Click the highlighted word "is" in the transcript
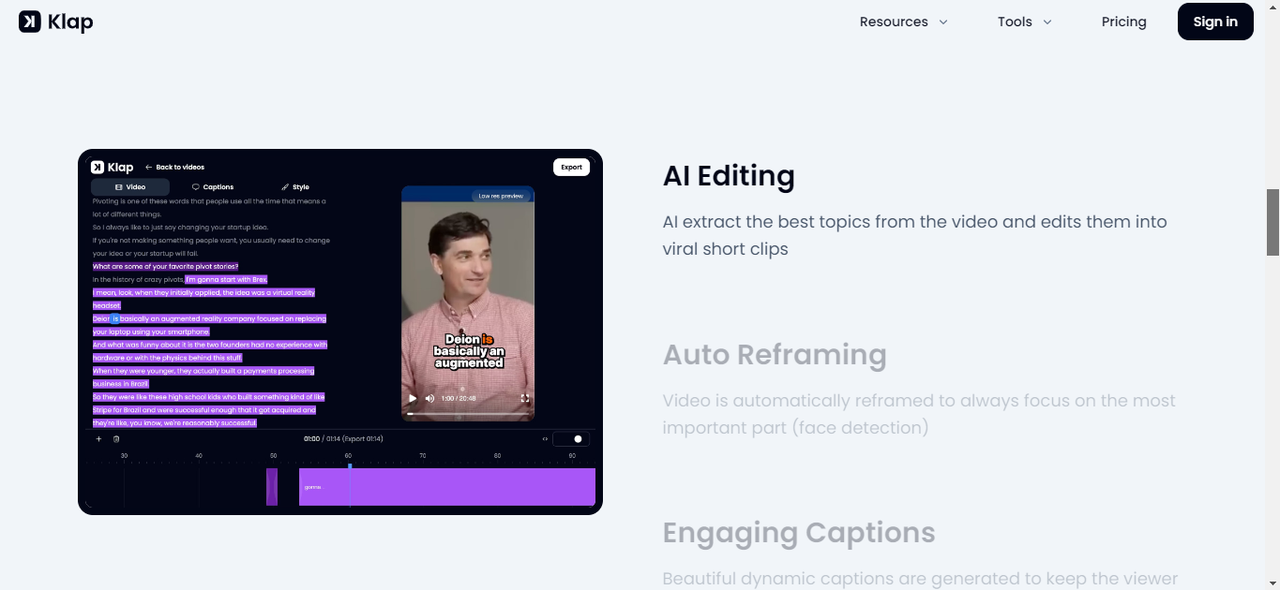1280x590 pixels. pyautogui.click(x=115, y=319)
